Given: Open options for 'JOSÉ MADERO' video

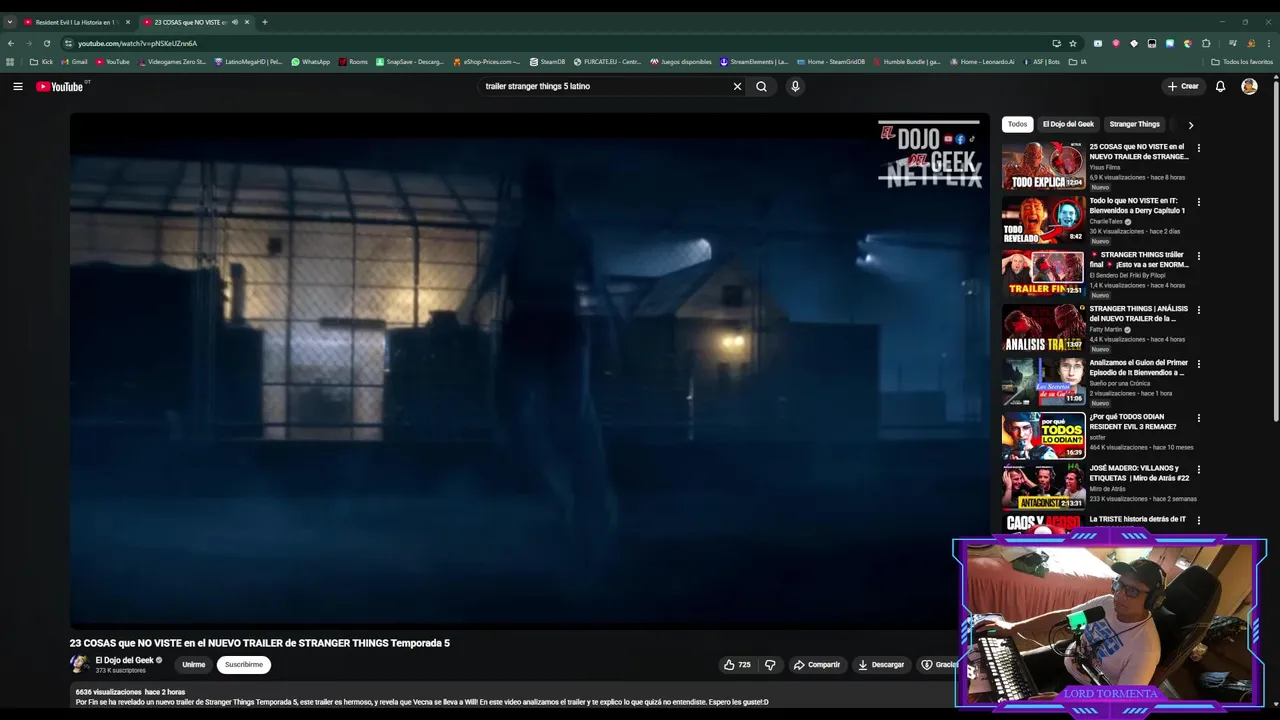Looking at the screenshot, I should [1198, 469].
